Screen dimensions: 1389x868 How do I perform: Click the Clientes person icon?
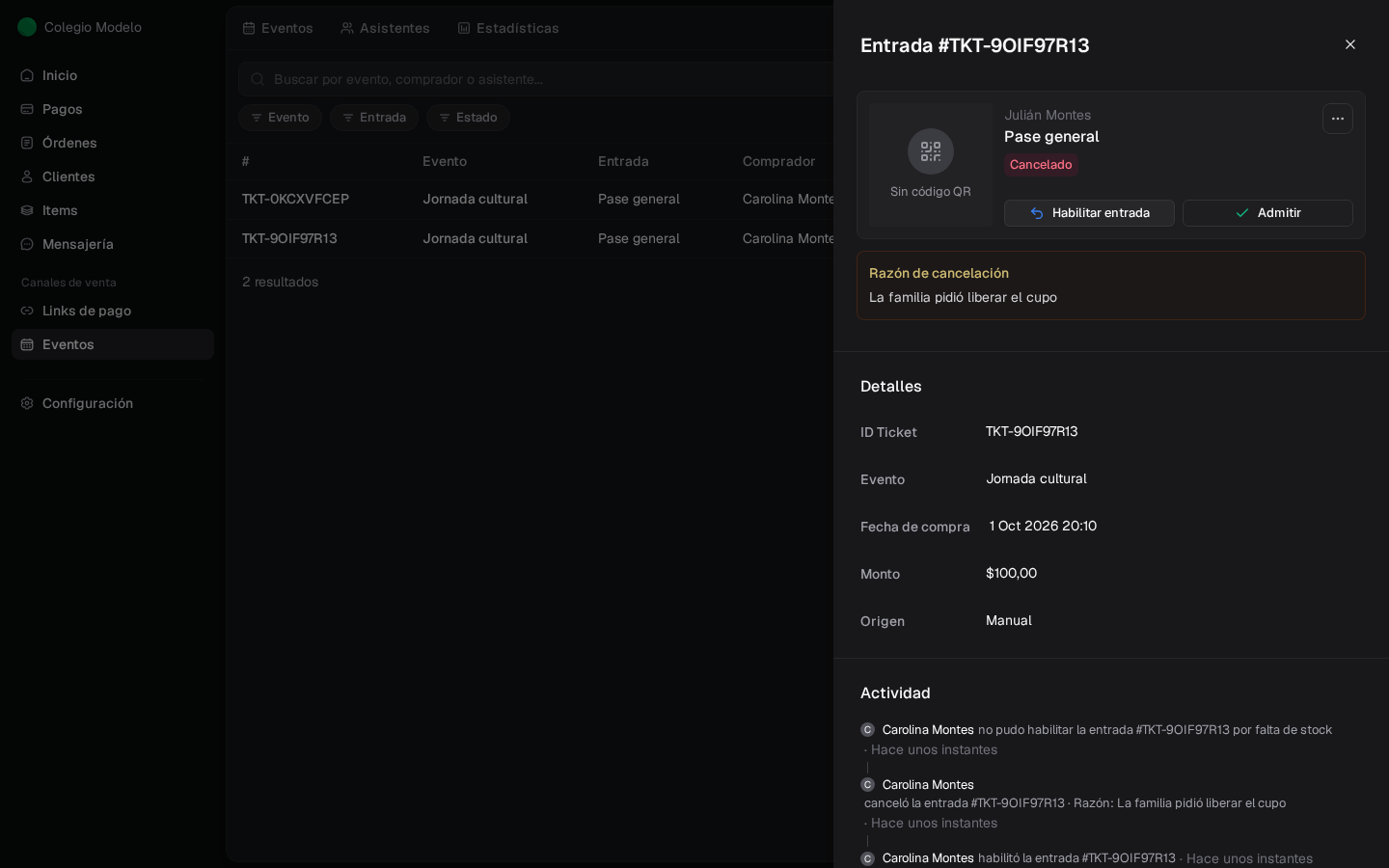pyautogui.click(x=27, y=176)
